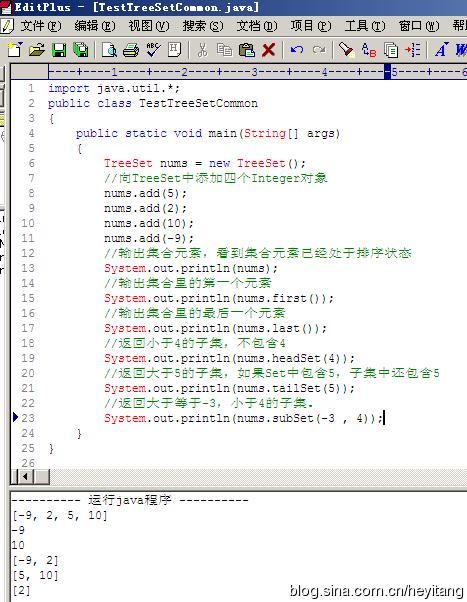Click the duplicate pages icon next to Replace
Image resolution: width=467 pixels, height=602 pixels.
click(391, 50)
